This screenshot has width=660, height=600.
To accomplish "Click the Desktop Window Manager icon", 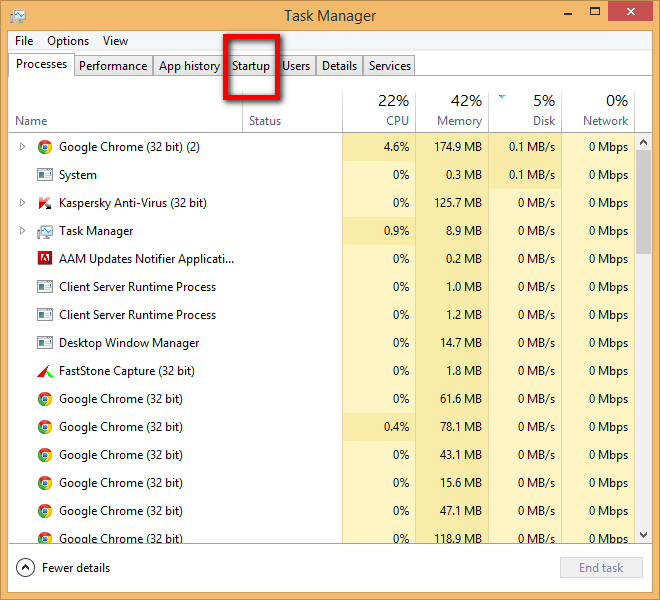I will point(45,343).
